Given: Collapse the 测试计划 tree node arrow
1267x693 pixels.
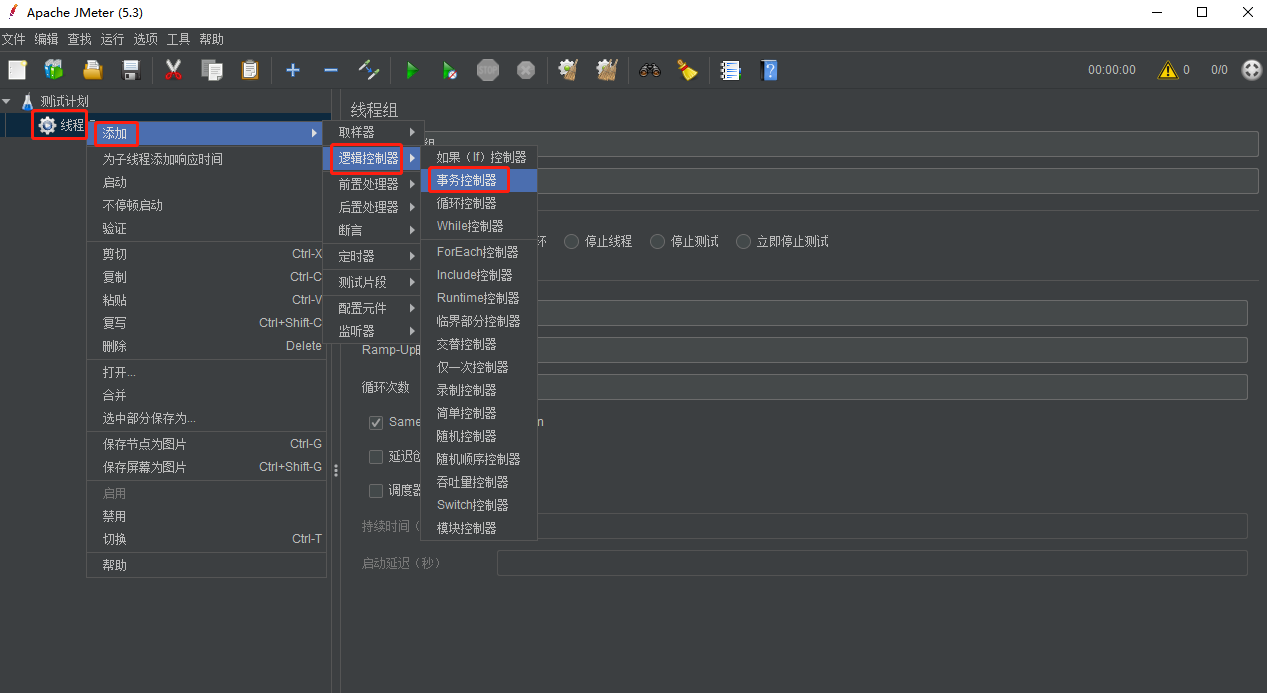Looking at the screenshot, I should click(7, 101).
